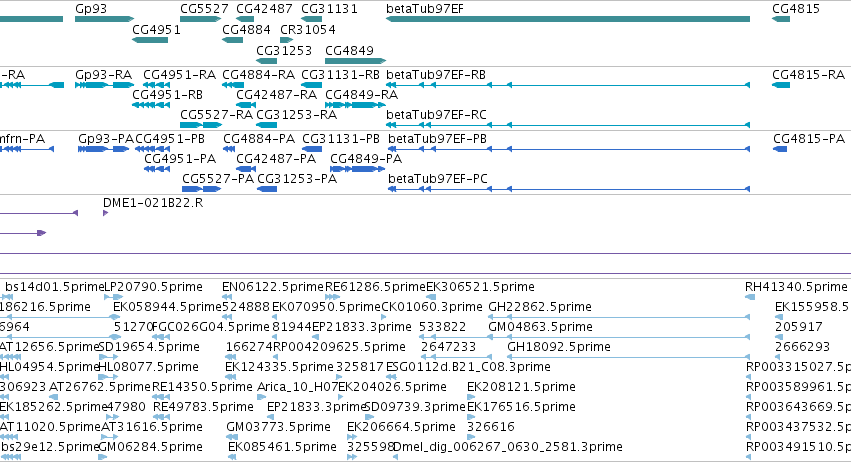Open transcript CG4884-RA
The image size is (851, 462).
233,85
